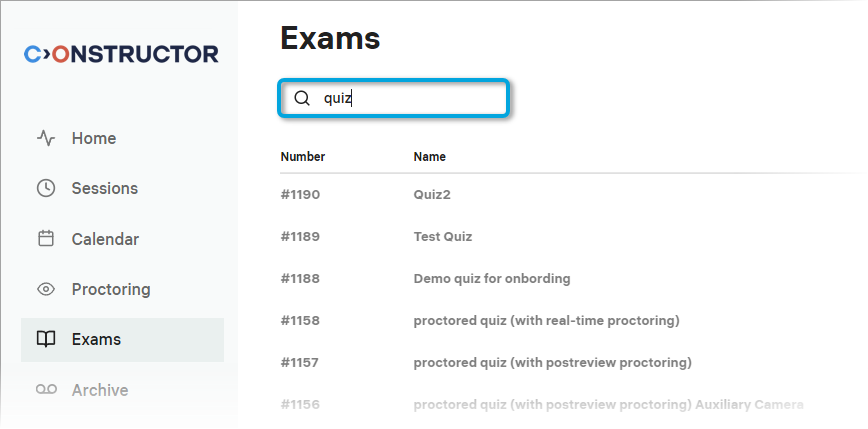Open proctored quiz with real-time proctoring

click(546, 320)
